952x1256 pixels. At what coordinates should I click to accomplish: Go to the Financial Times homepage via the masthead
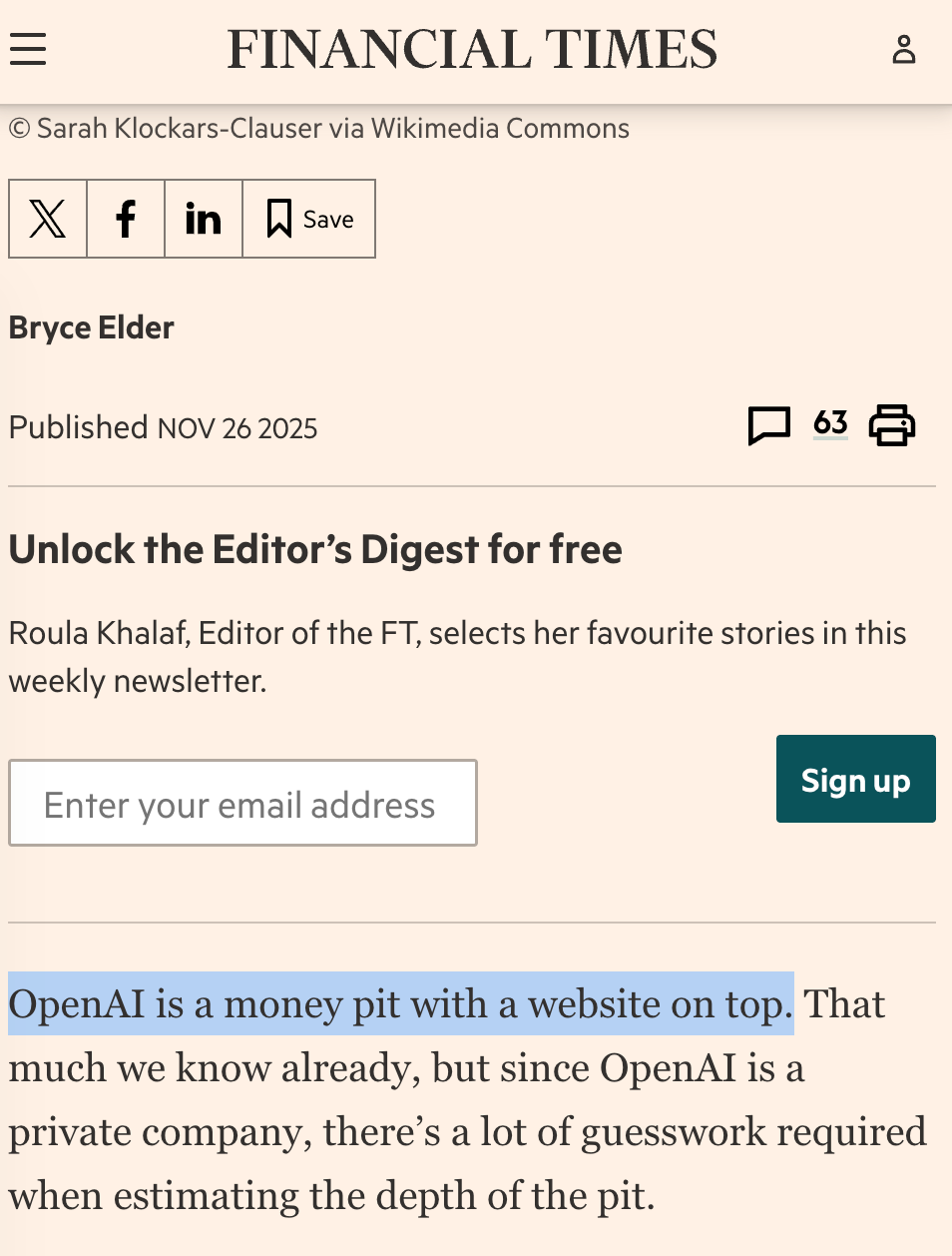click(472, 49)
